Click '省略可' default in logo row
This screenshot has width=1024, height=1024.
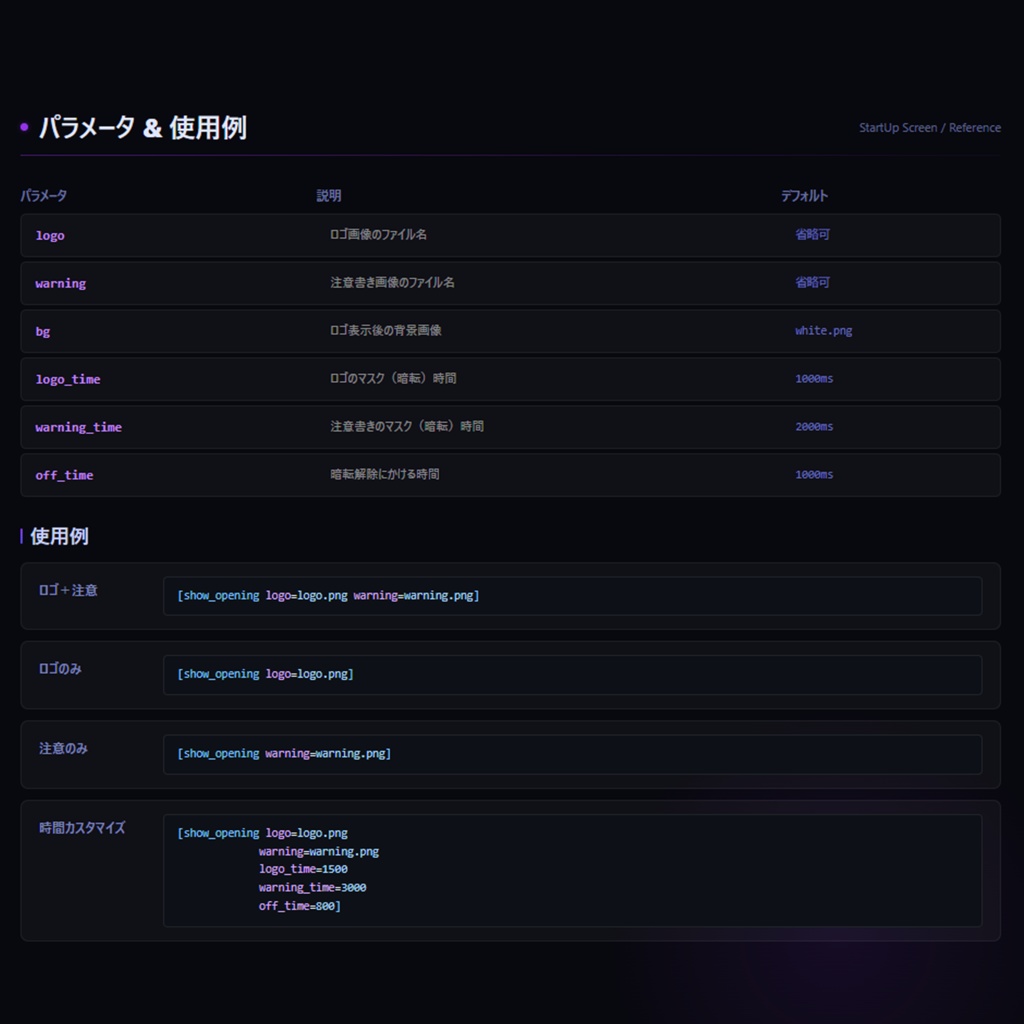pyautogui.click(x=812, y=234)
